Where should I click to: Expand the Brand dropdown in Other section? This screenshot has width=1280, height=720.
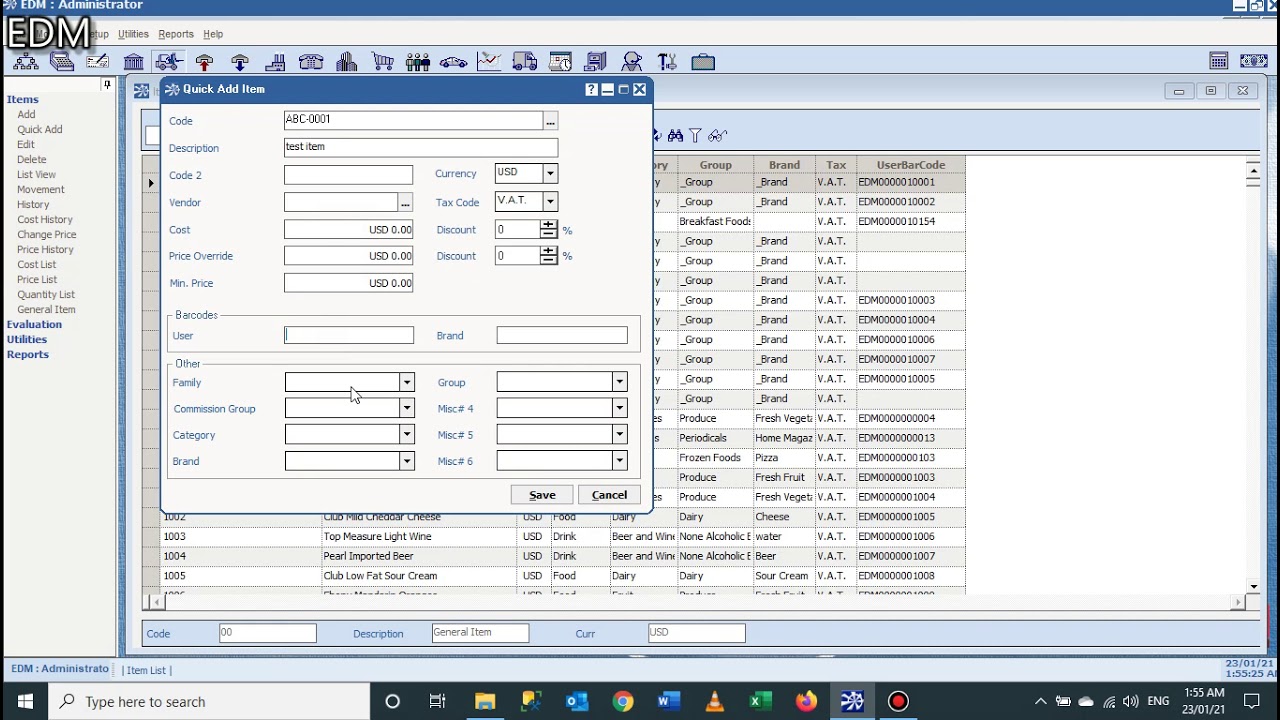(x=406, y=461)
